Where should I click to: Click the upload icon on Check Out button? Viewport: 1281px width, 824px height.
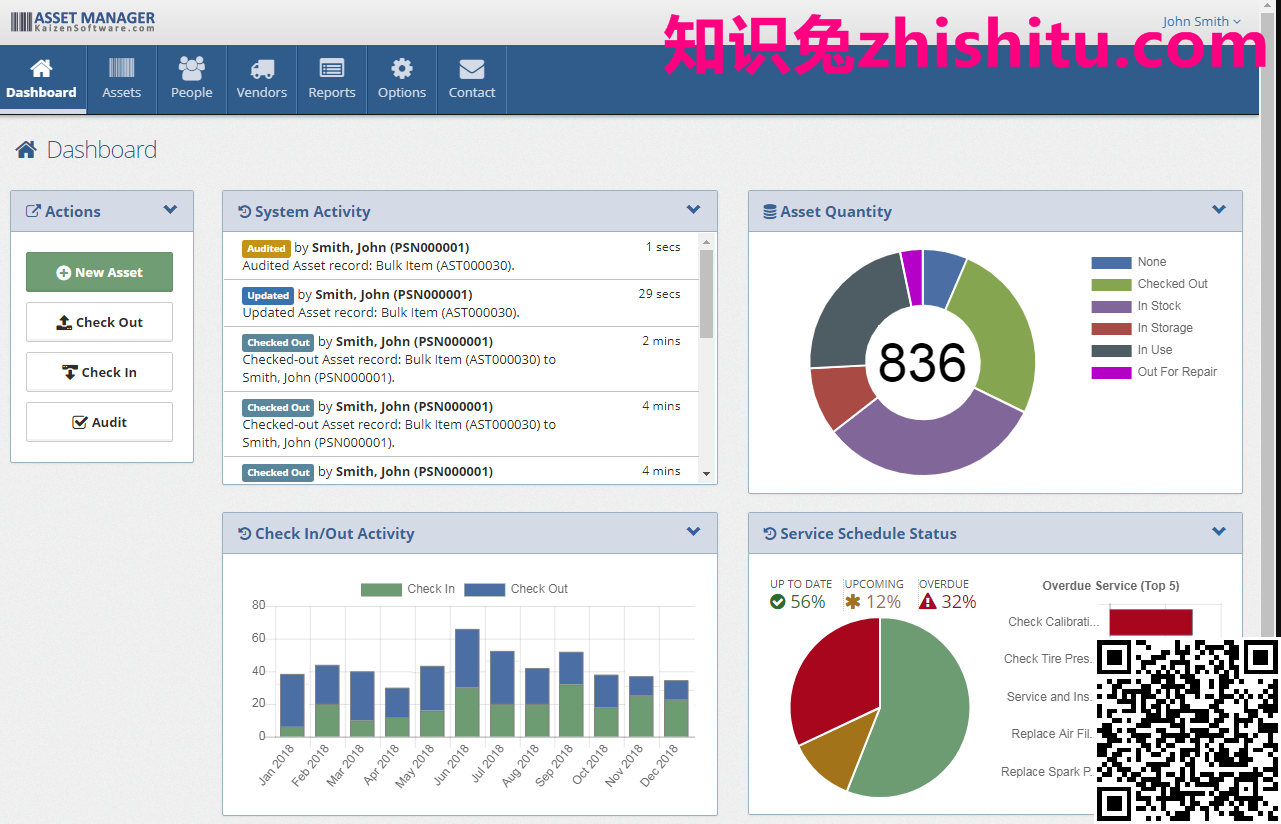64,322
